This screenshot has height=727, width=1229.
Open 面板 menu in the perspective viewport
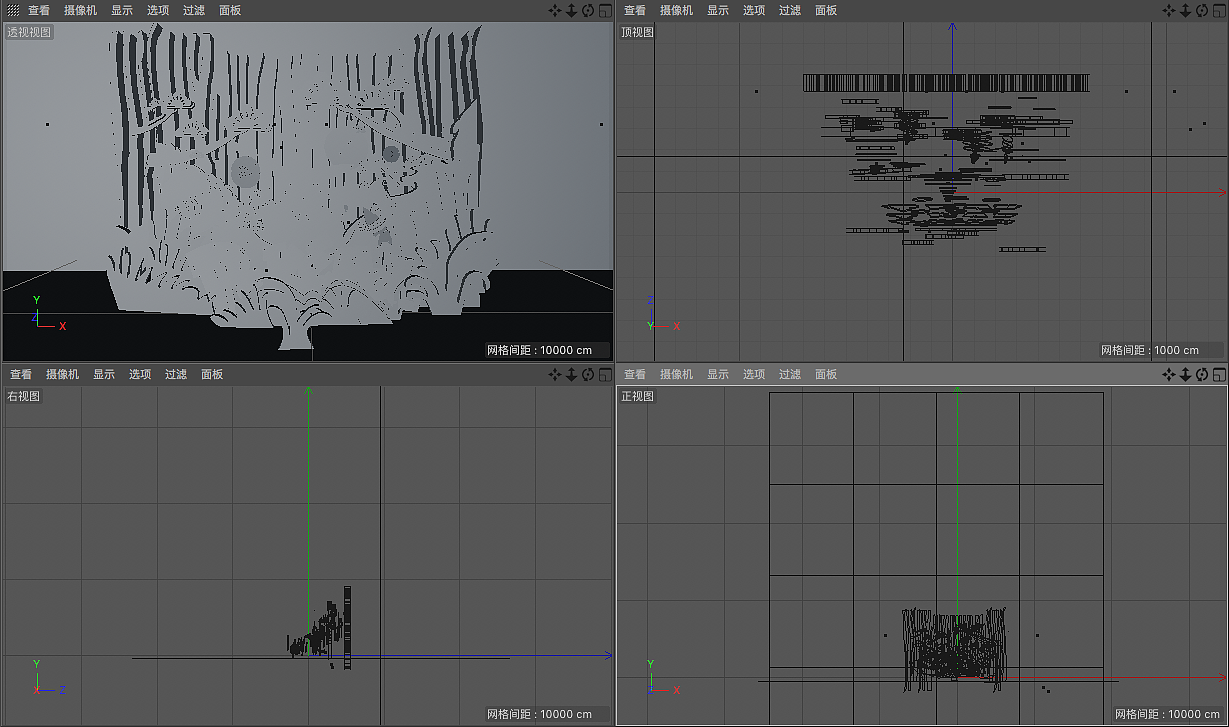click(x=230, y=11)
